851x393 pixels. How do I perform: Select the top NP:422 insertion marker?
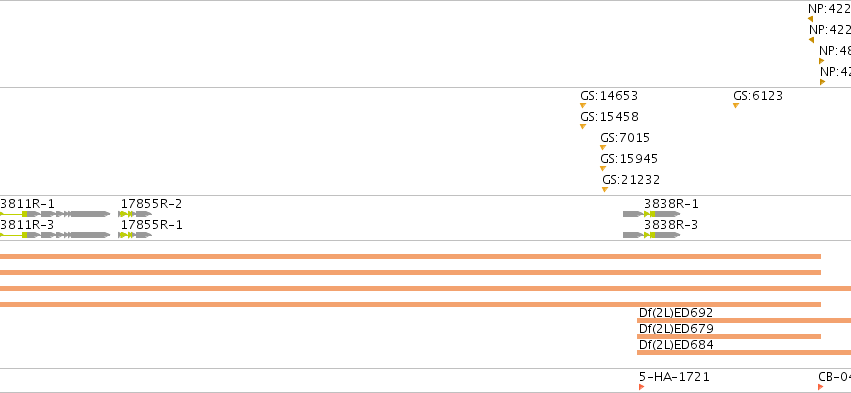pyautogui.click(x=810, y=19)
